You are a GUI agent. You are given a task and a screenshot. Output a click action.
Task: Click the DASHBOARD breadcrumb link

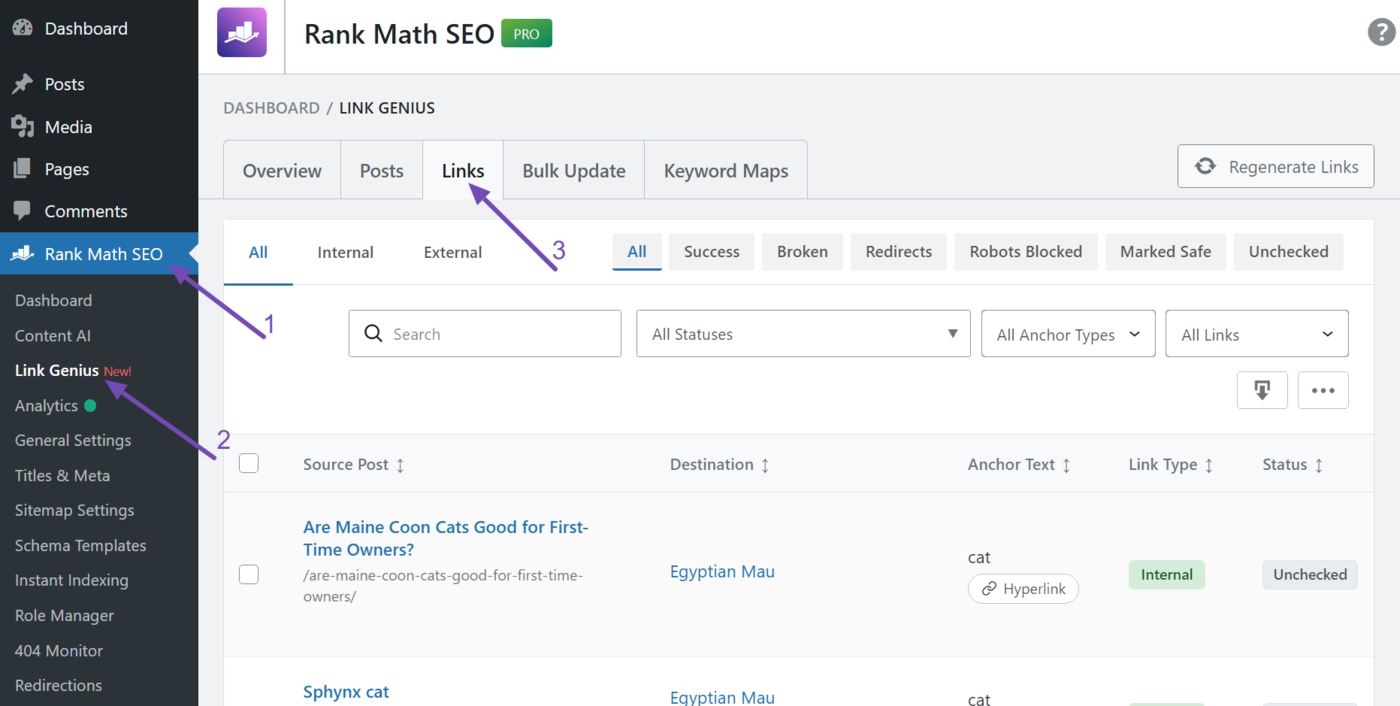[x=271, y=108]
